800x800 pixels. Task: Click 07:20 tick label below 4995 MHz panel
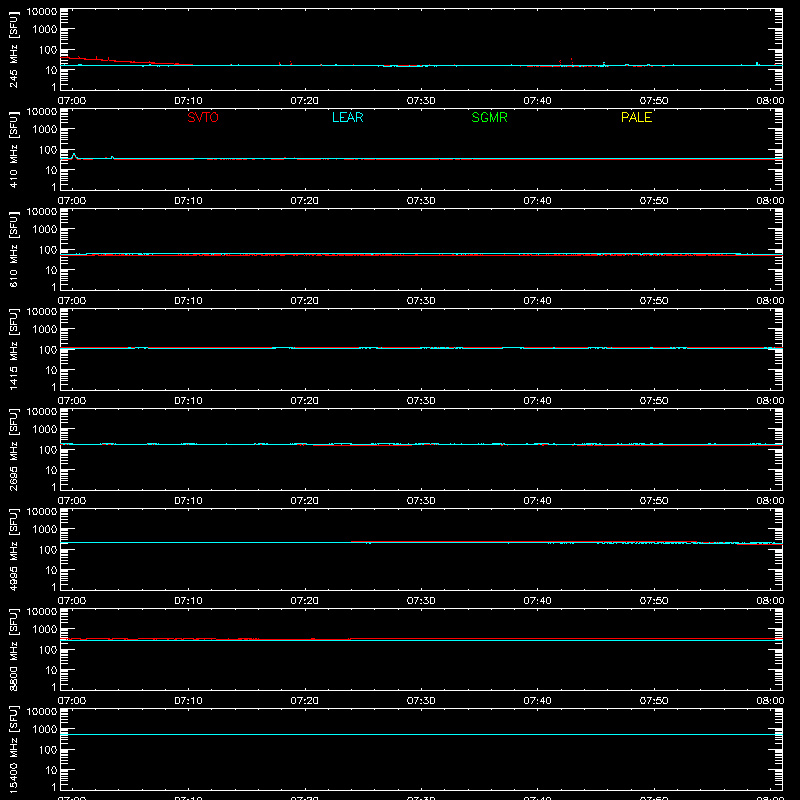coord(305,601)
